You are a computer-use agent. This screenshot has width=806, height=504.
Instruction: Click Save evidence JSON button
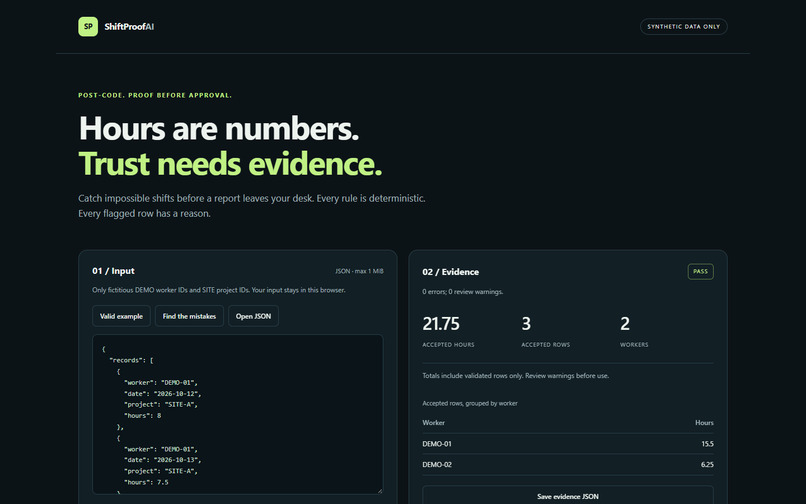tap(567, 496)
